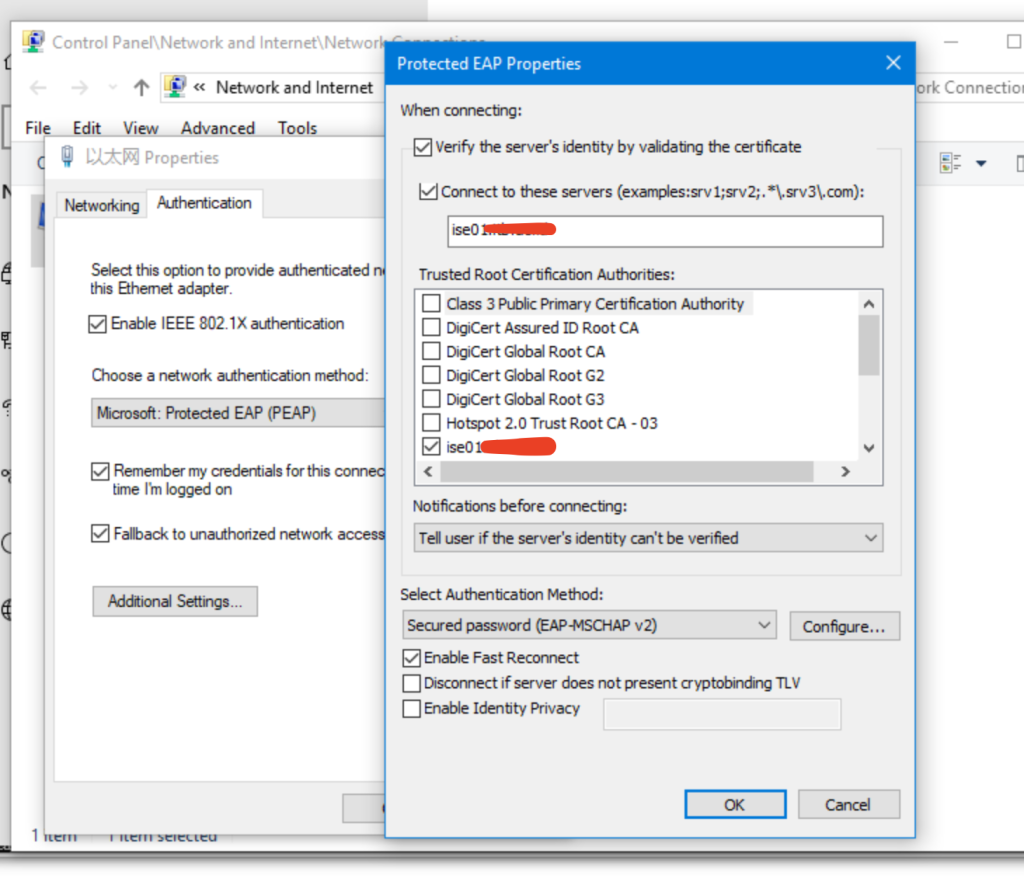The image size is (1024, 887).
Task: Open the Advanced menu
Action: (x=217, y=128)
